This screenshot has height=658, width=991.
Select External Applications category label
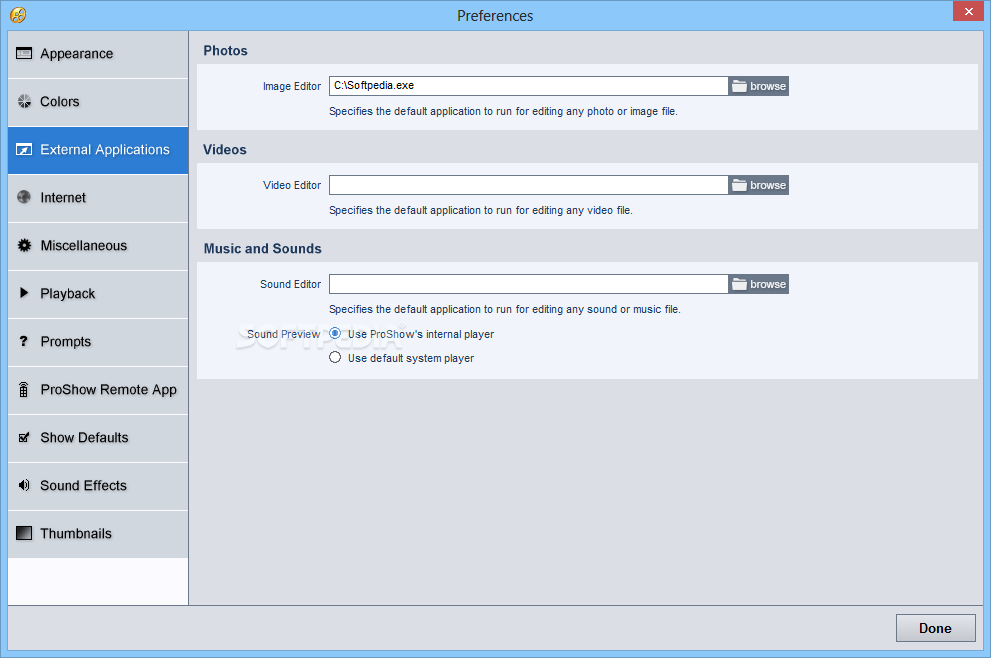tap(105, 150)
